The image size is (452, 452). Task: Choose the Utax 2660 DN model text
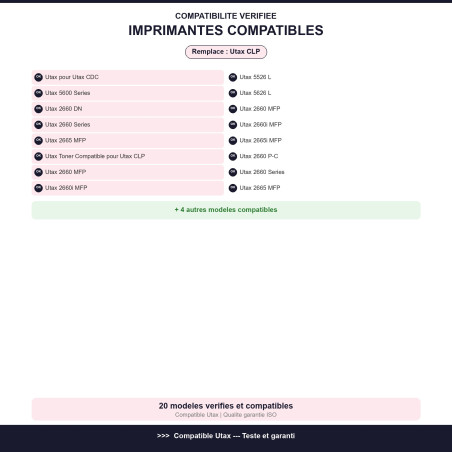(x=64, y=109)
